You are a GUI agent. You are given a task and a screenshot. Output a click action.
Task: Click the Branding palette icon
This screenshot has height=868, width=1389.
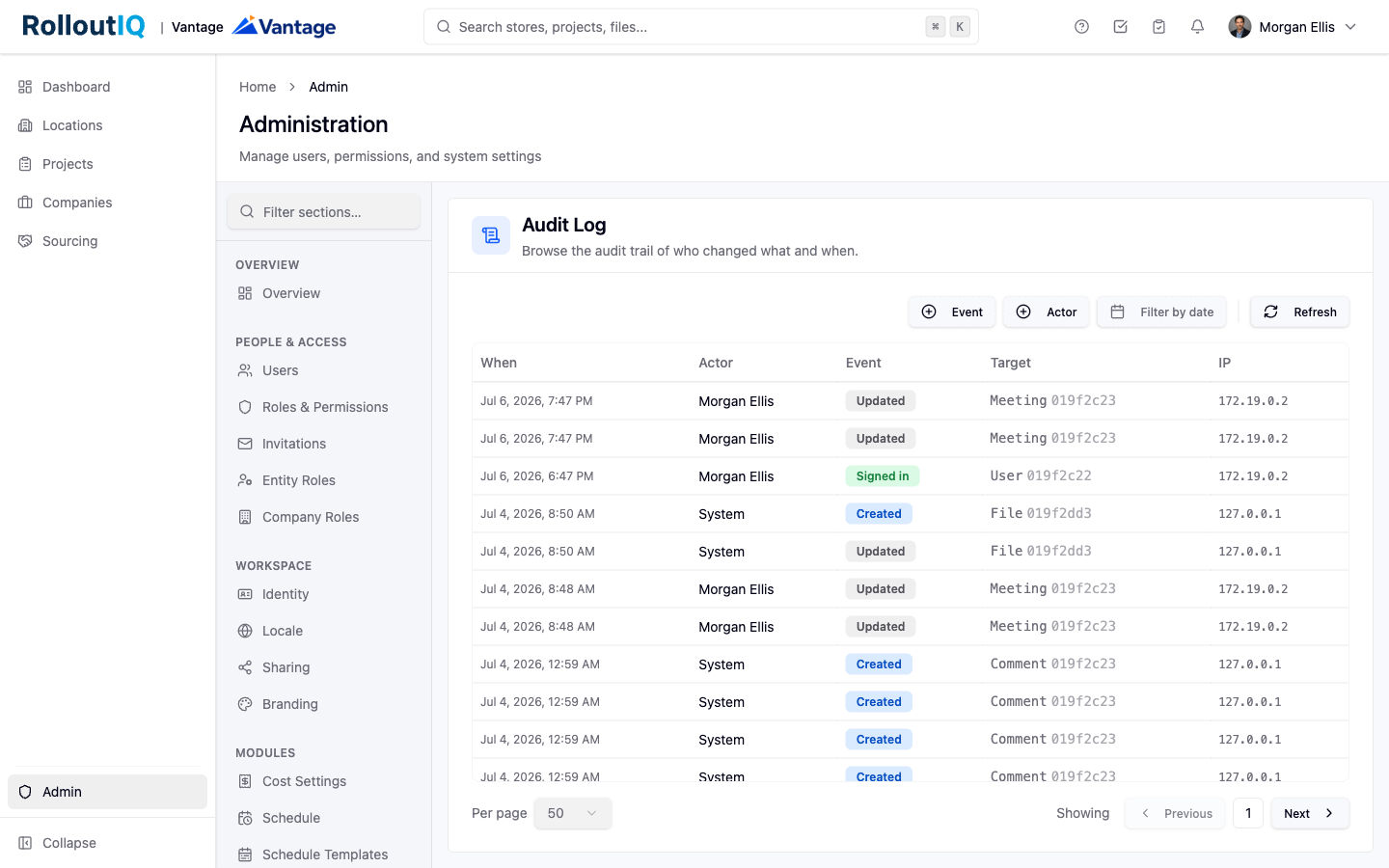[x=245, y=704]
